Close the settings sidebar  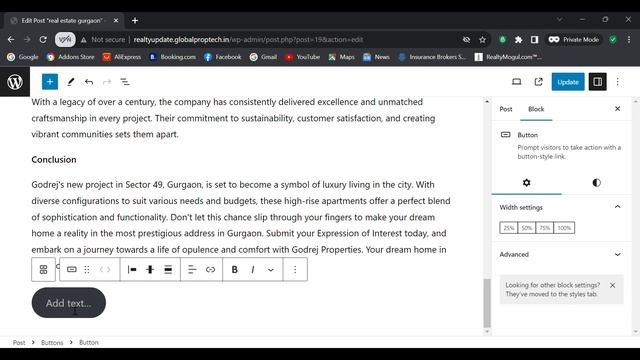tap(617, 109)
